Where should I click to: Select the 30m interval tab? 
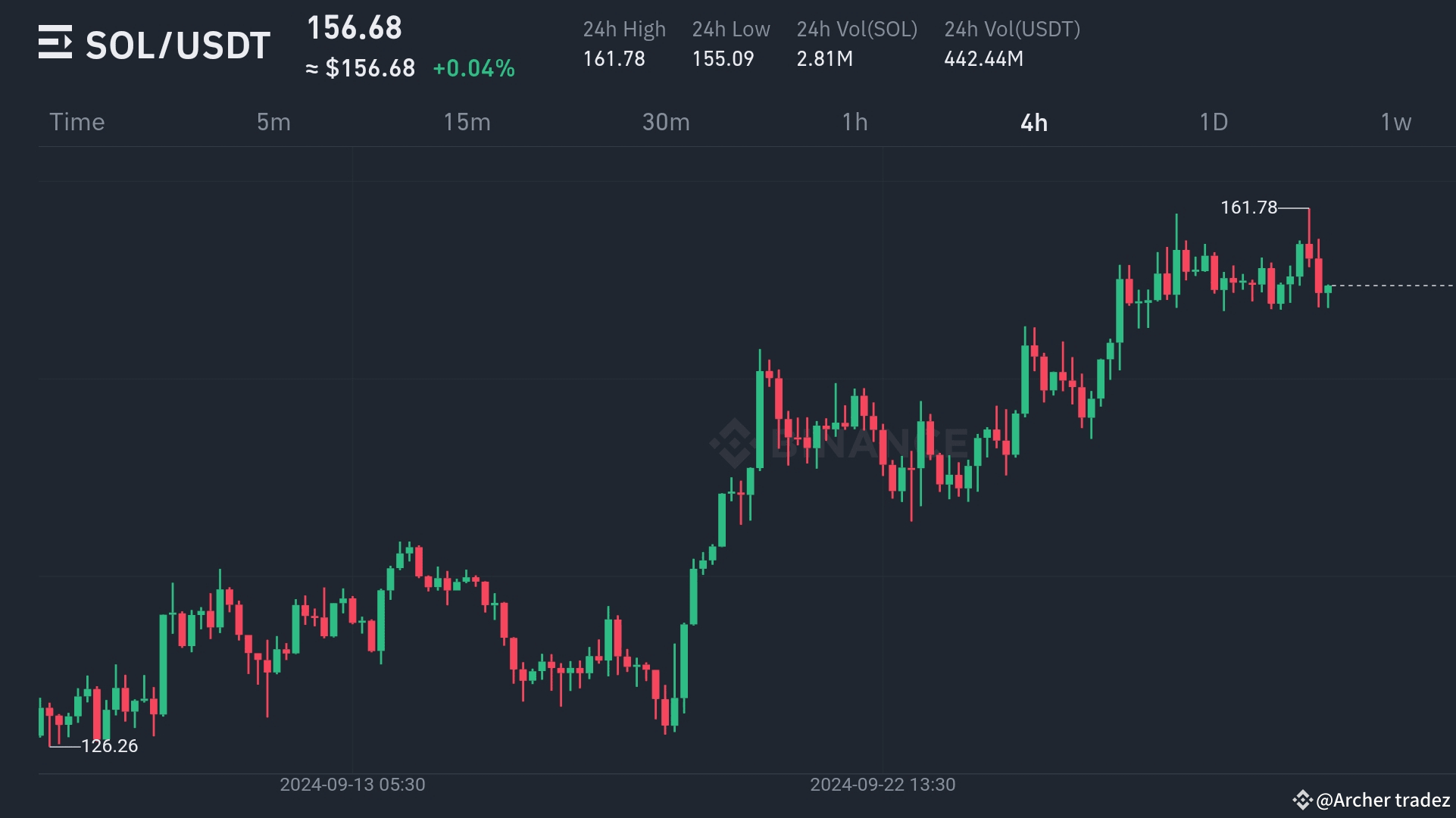tap(666, 122)
